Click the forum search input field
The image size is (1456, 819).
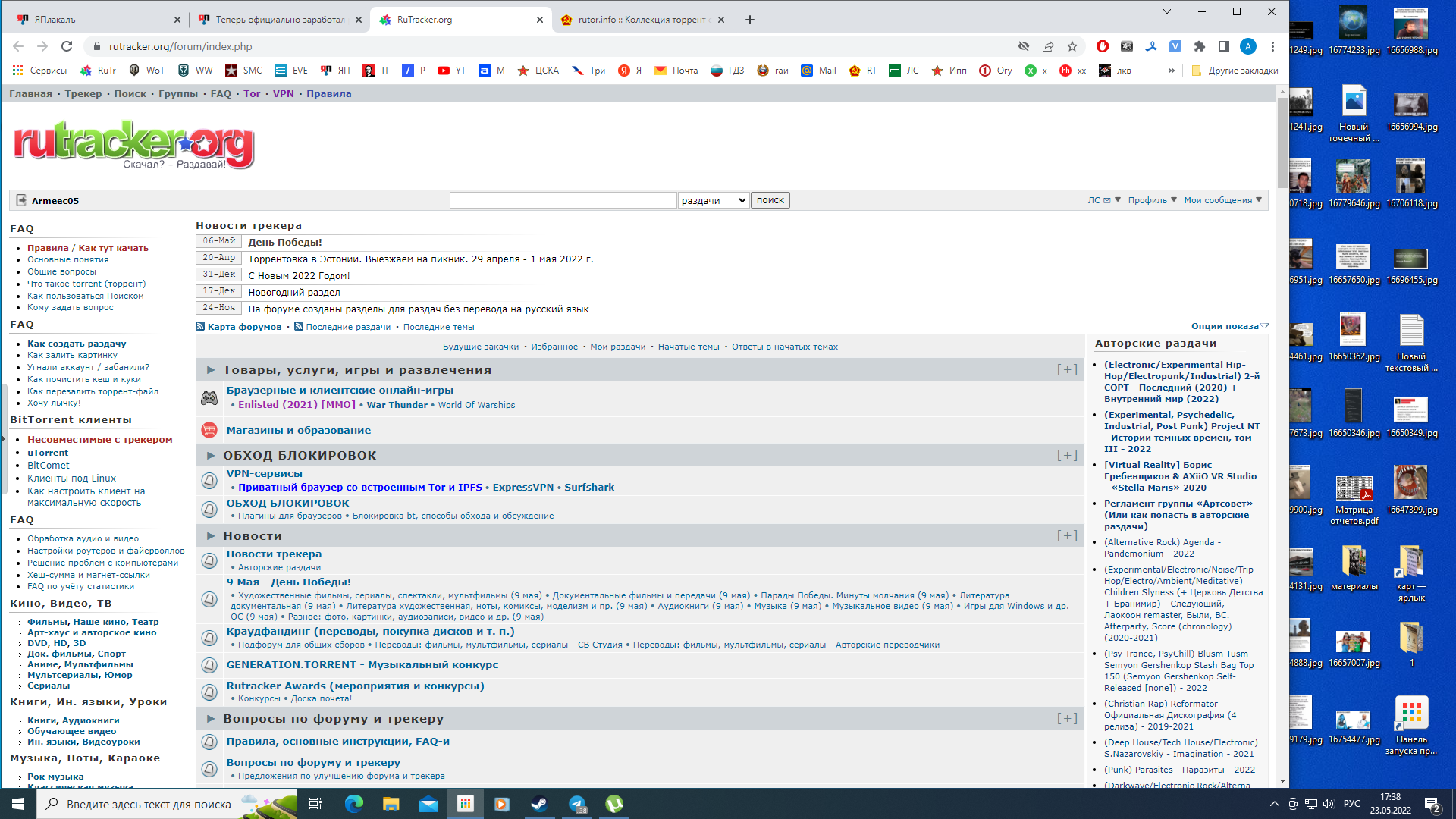click(x=563, y=200)
